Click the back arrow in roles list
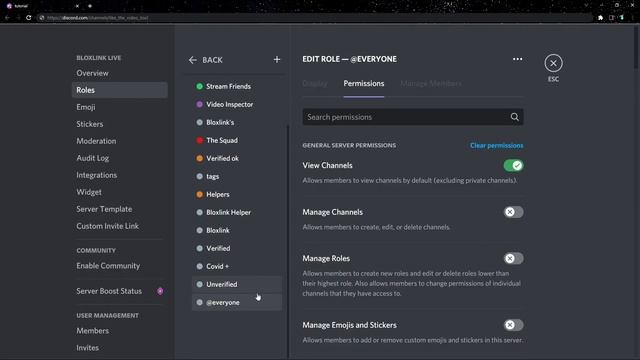This screenshot has height=360, width=640. click(193, 60)
